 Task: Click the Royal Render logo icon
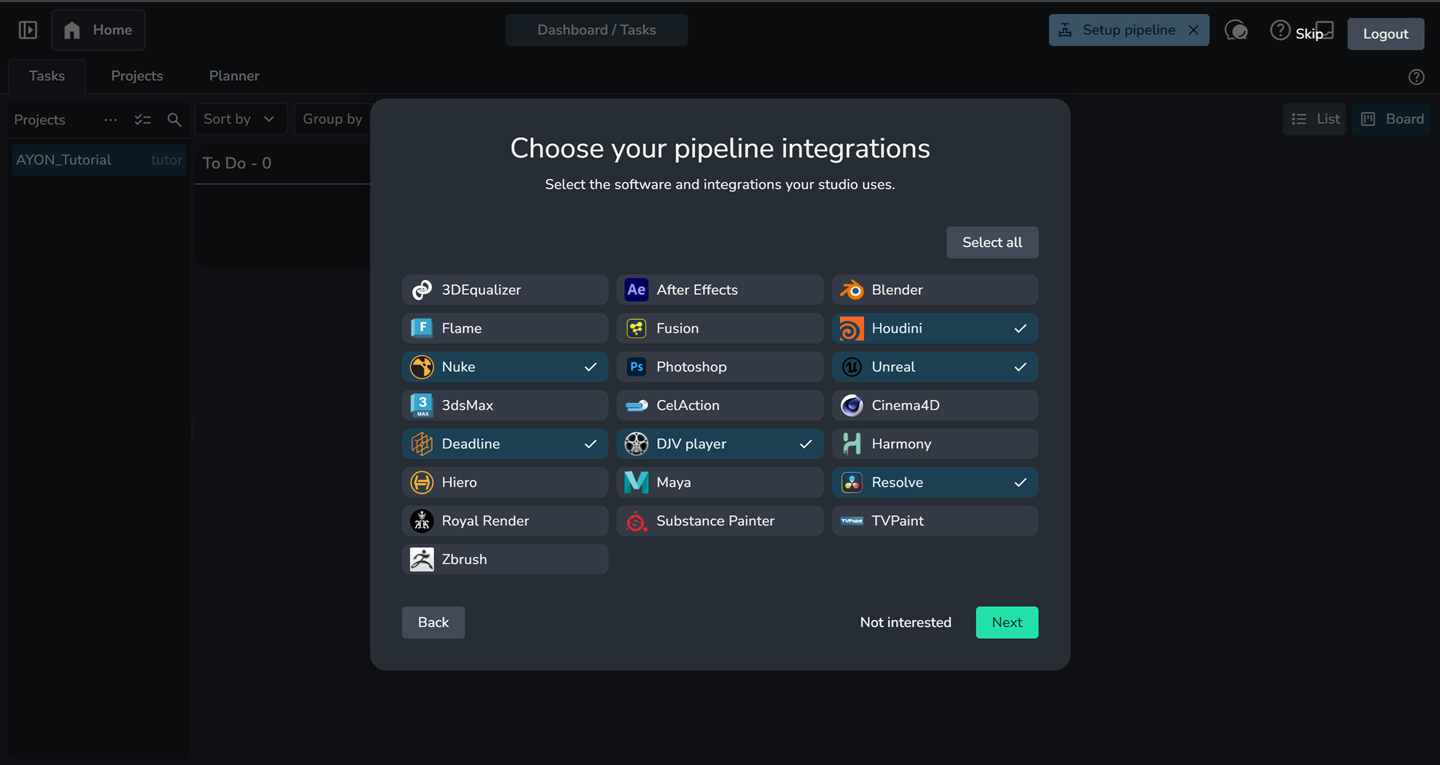tap(422, 521)
